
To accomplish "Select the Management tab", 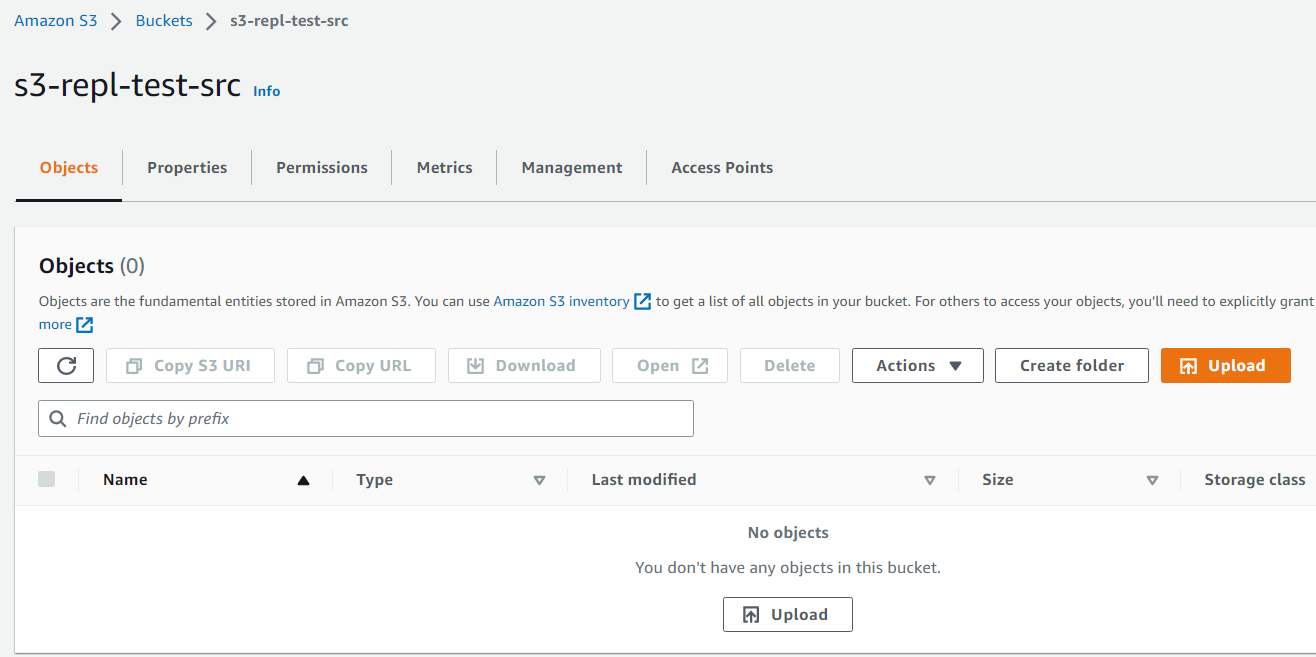I will pos(572,168).
